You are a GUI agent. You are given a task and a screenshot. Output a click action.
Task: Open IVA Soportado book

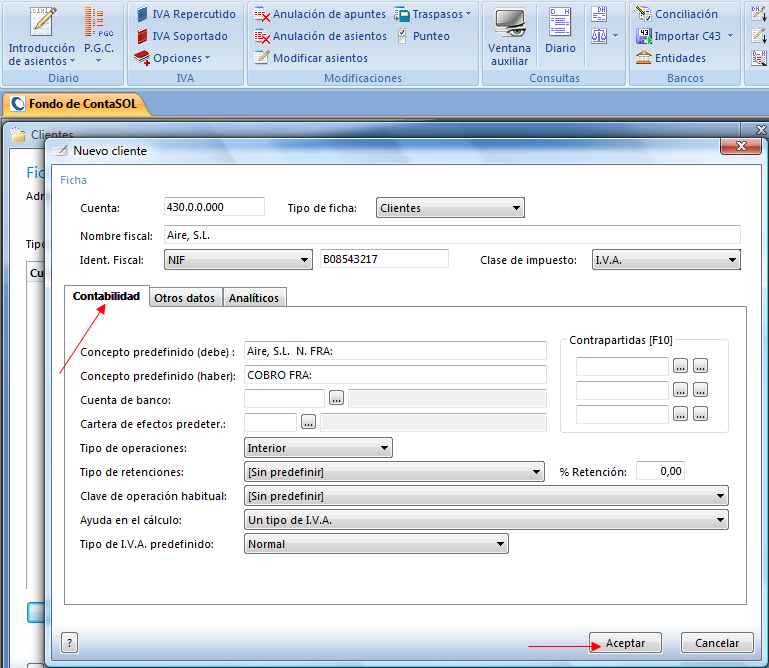click(180, 36)
